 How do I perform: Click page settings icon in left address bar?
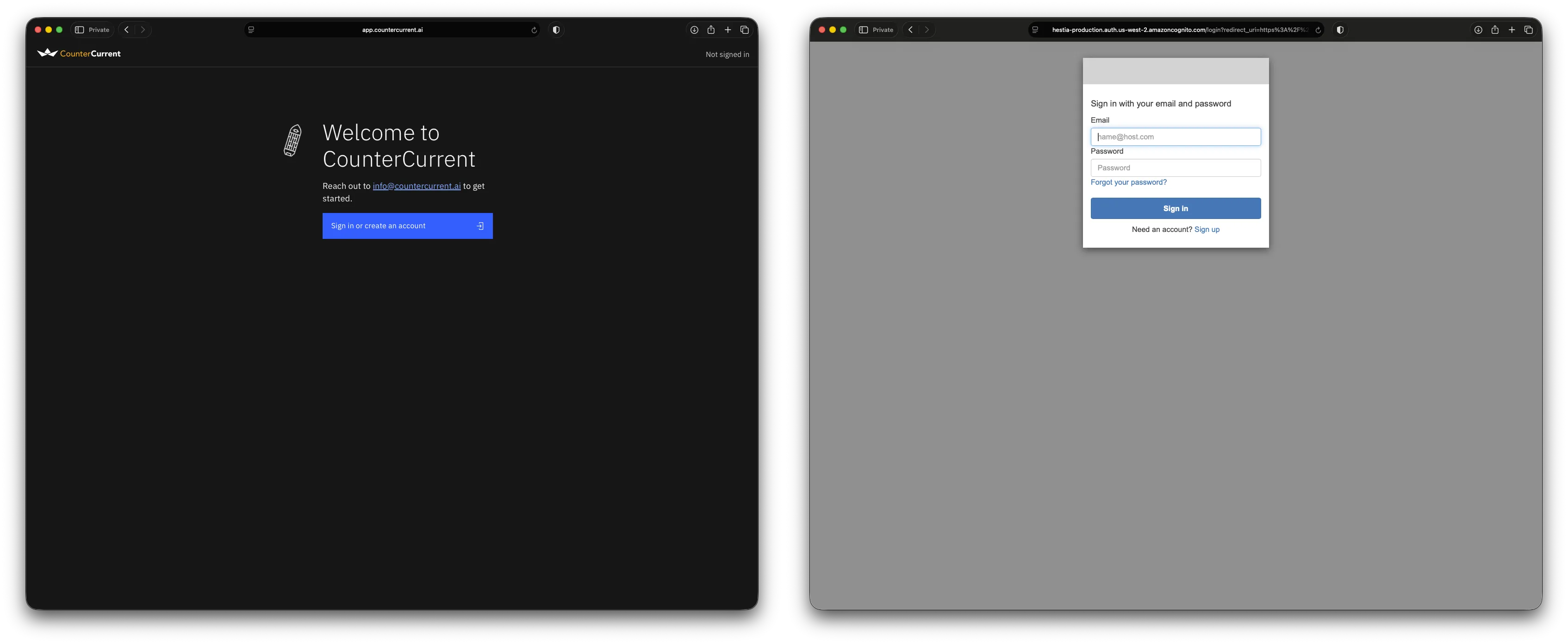[x=251, y=30]
